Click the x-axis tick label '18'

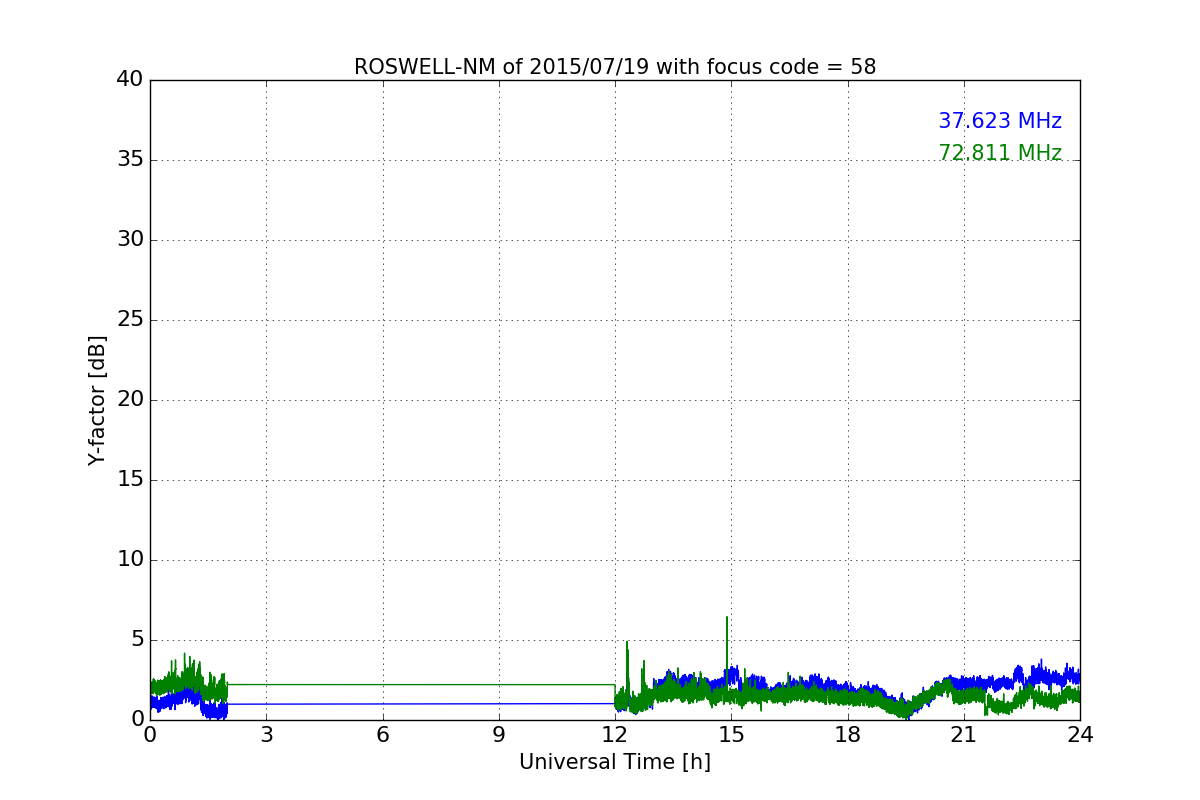[x=848, y=735]
